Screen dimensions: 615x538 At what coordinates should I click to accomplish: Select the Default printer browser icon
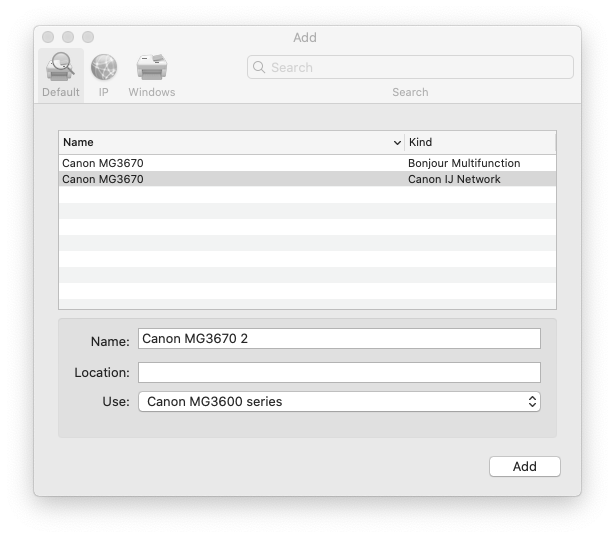click(61, 68)
